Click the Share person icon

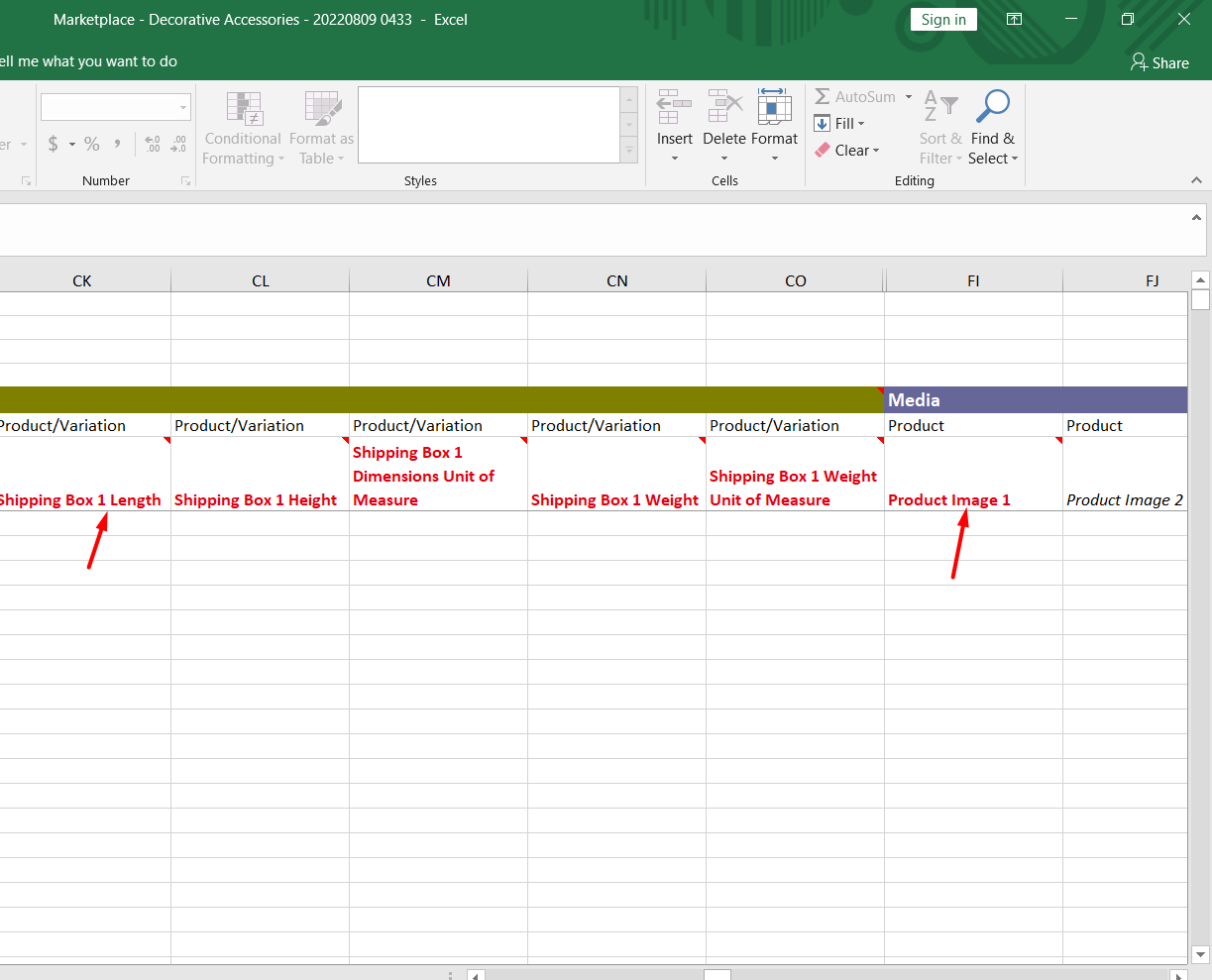1139,62
